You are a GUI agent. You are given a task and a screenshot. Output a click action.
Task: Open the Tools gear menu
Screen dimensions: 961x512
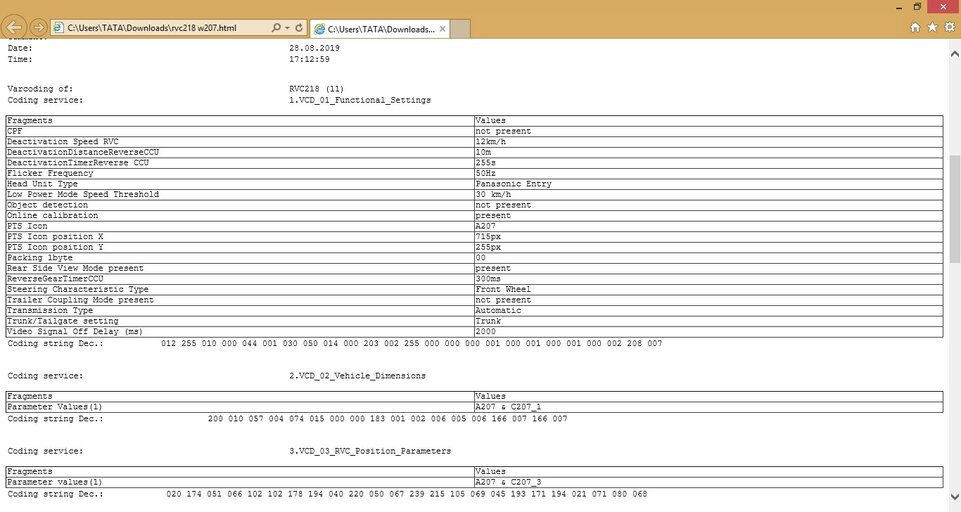[949, 27]
